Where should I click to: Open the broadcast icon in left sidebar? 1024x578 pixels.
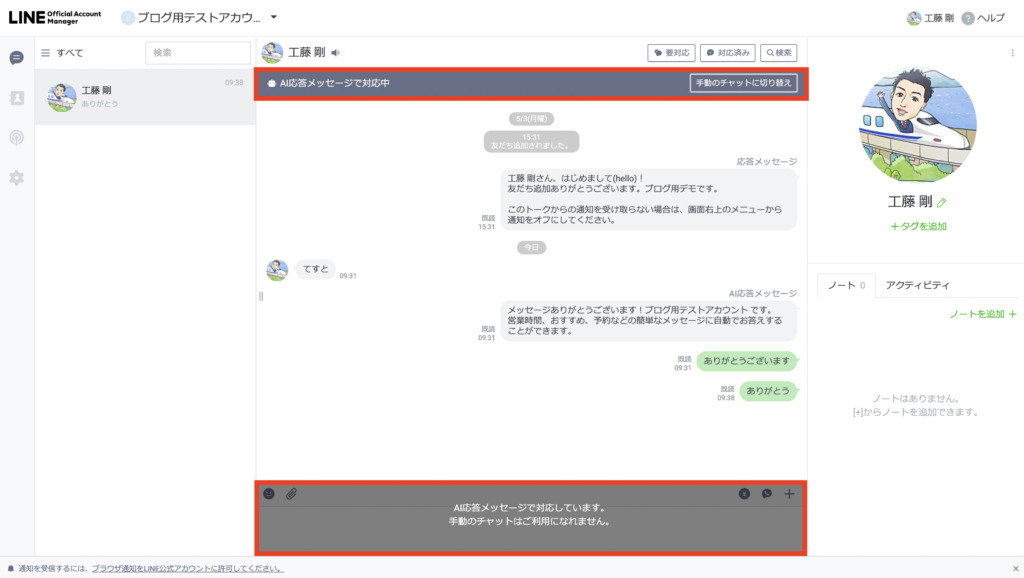(x=16, y=138)
